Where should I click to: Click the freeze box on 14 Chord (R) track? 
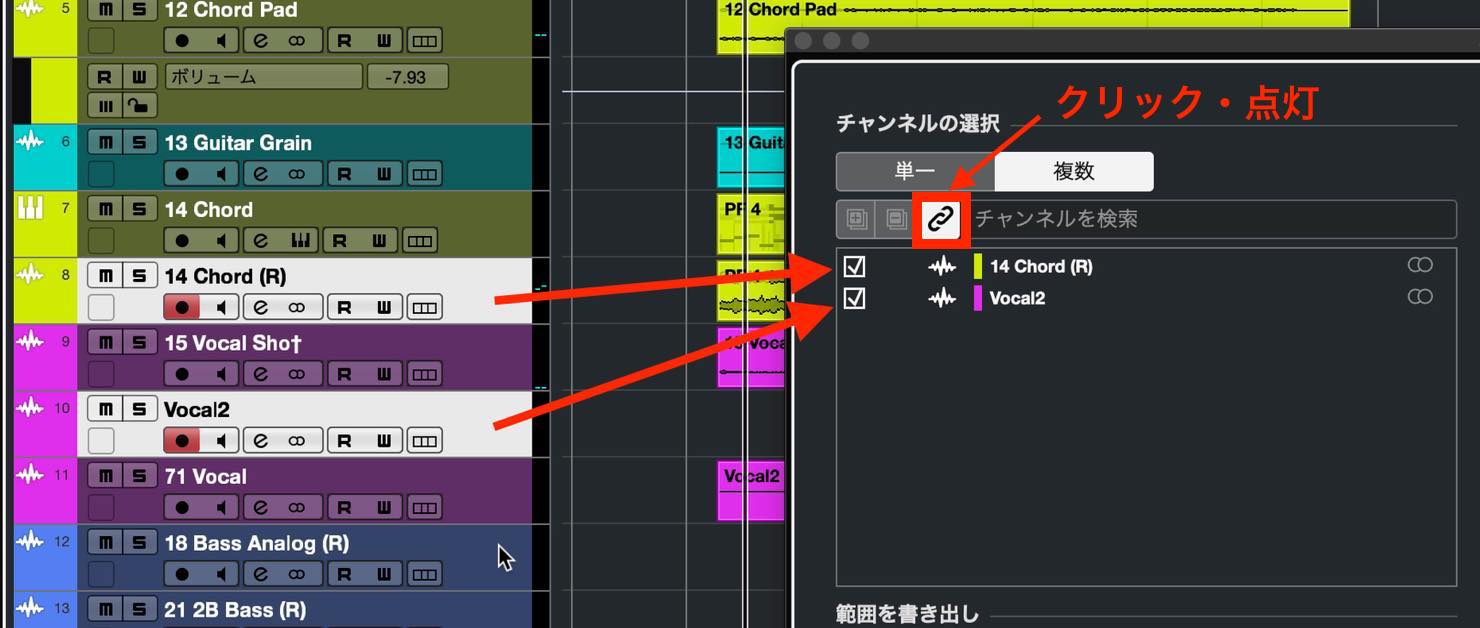[x=101, y=307]
